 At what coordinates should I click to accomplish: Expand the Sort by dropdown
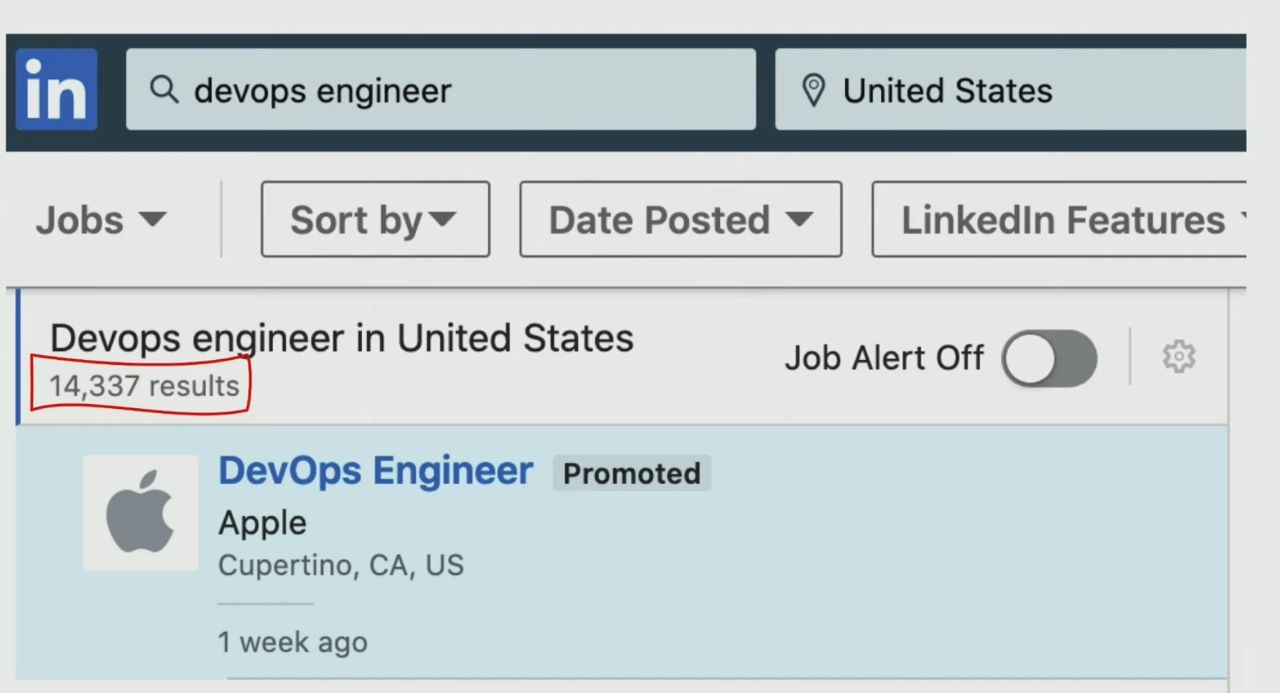(x=375, y=220)
